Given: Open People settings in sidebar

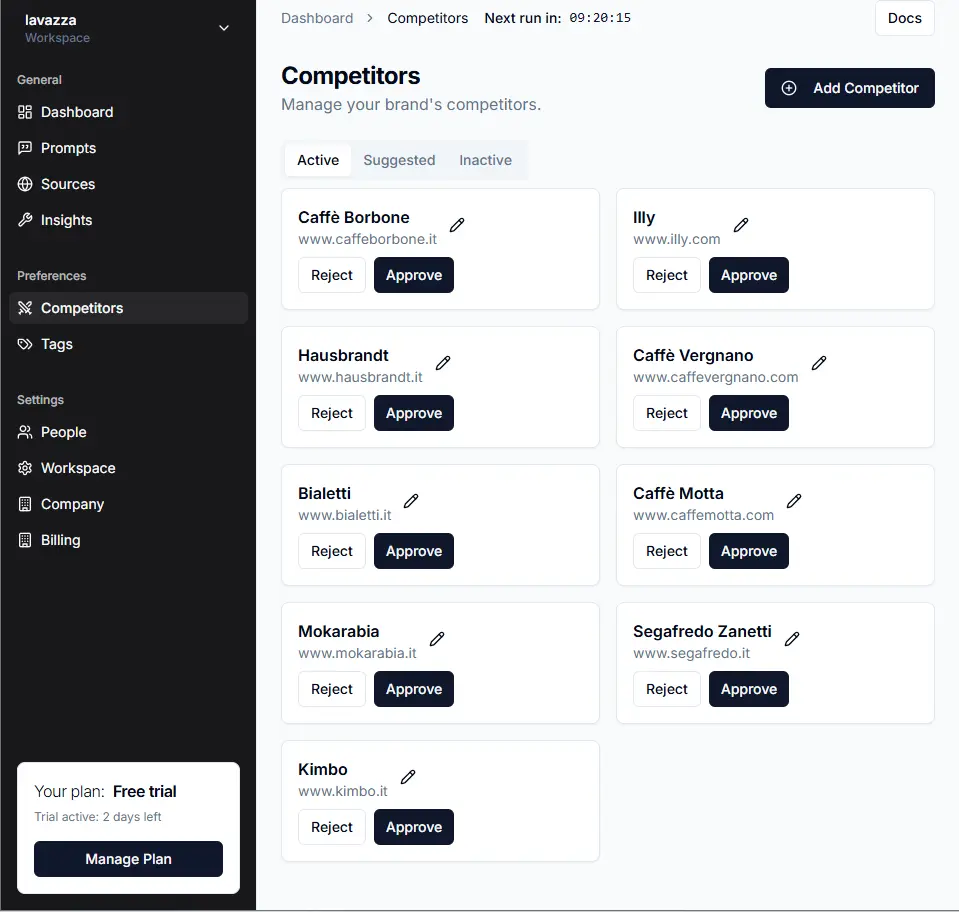Looking at the screenshot, I should (x=128, y=432).
